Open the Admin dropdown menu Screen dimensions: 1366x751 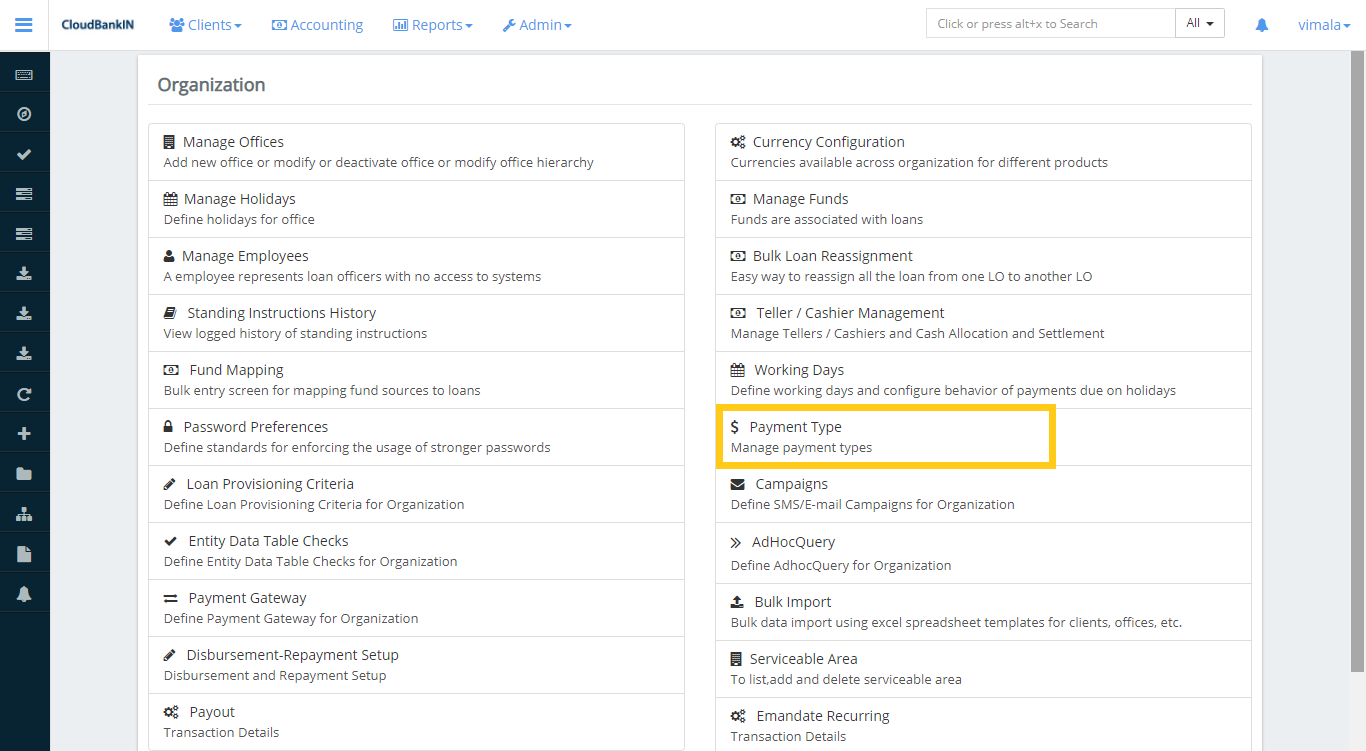click(537, 25)
